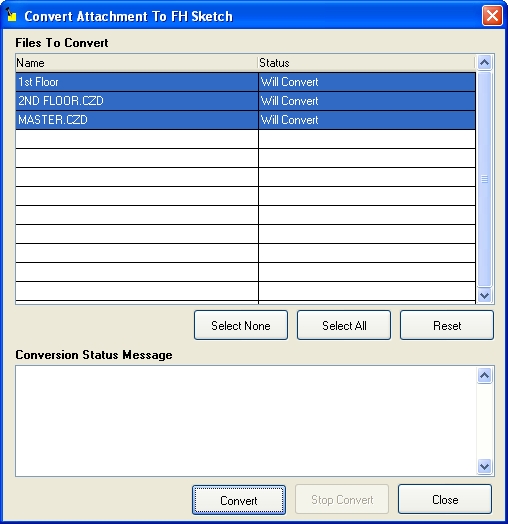
Task: Click the file list vertical scrollbar thumb
Action: 484,179
